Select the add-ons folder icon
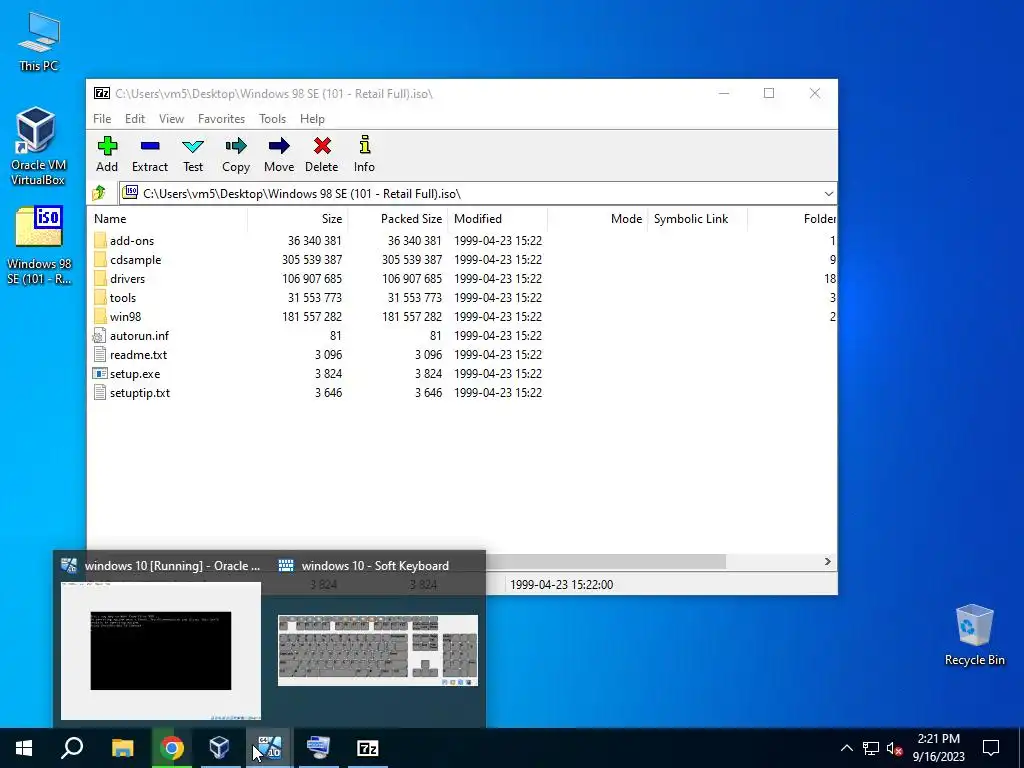 99,240
